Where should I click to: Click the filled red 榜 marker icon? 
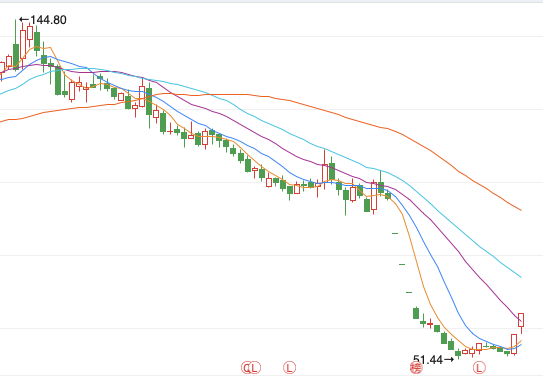pyautogui.click(x=416, y=368)
